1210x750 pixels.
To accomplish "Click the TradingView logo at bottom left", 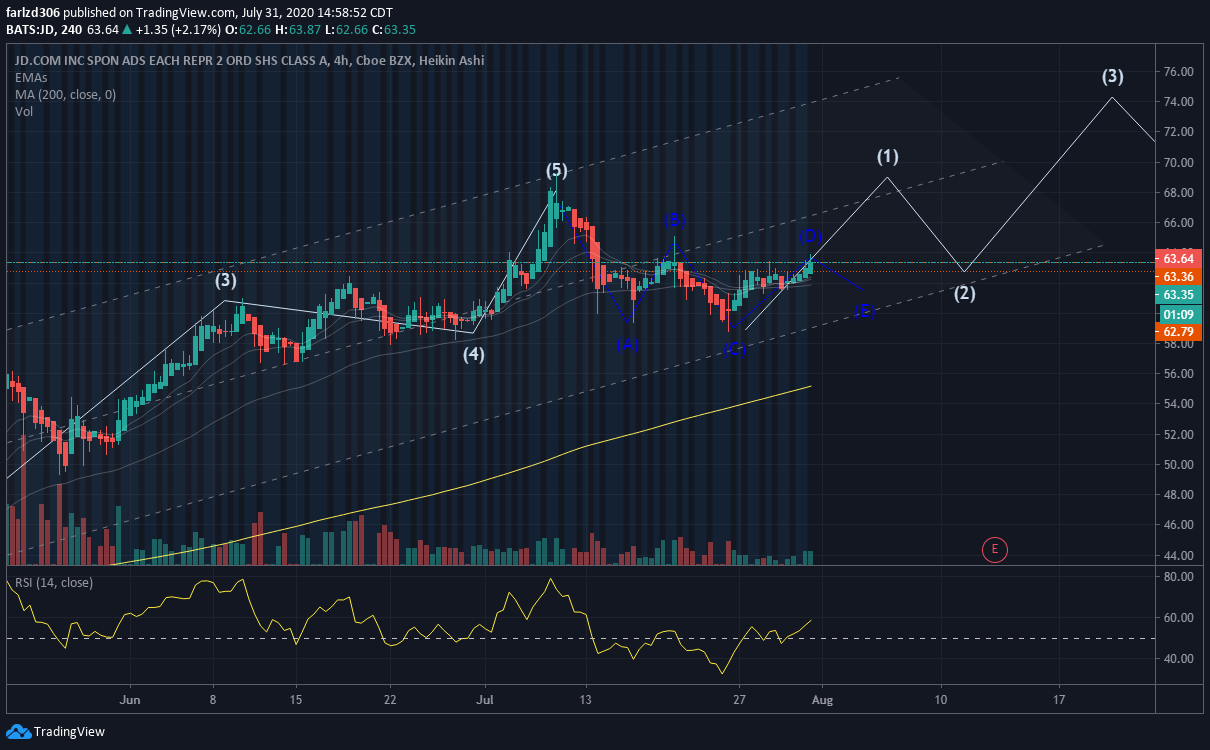I will [56, 731].
